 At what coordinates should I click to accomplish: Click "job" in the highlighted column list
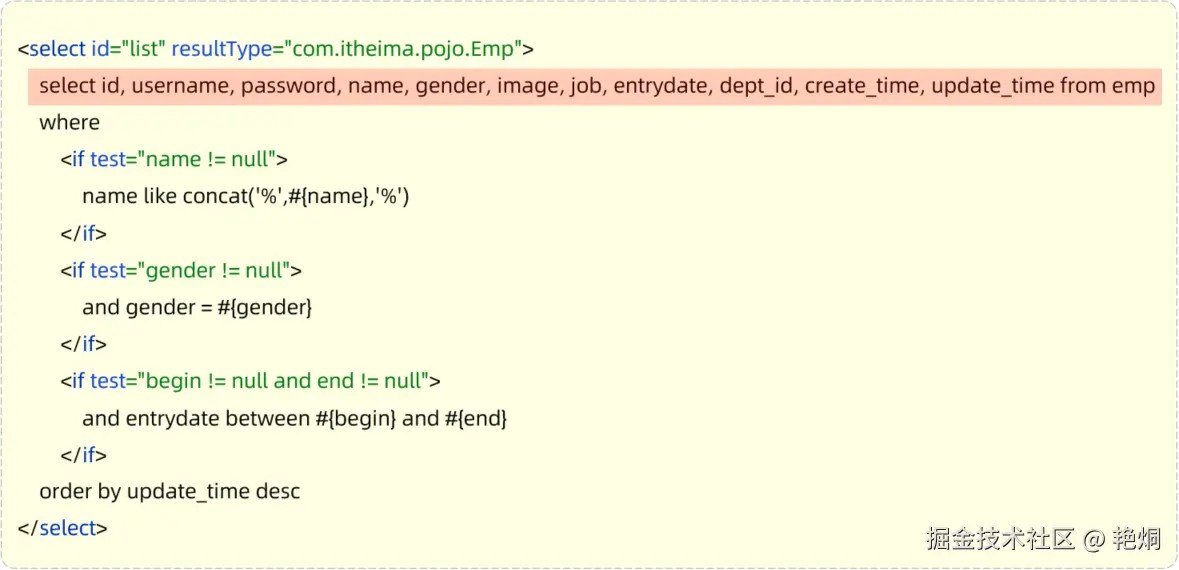[x=586, y=86]
